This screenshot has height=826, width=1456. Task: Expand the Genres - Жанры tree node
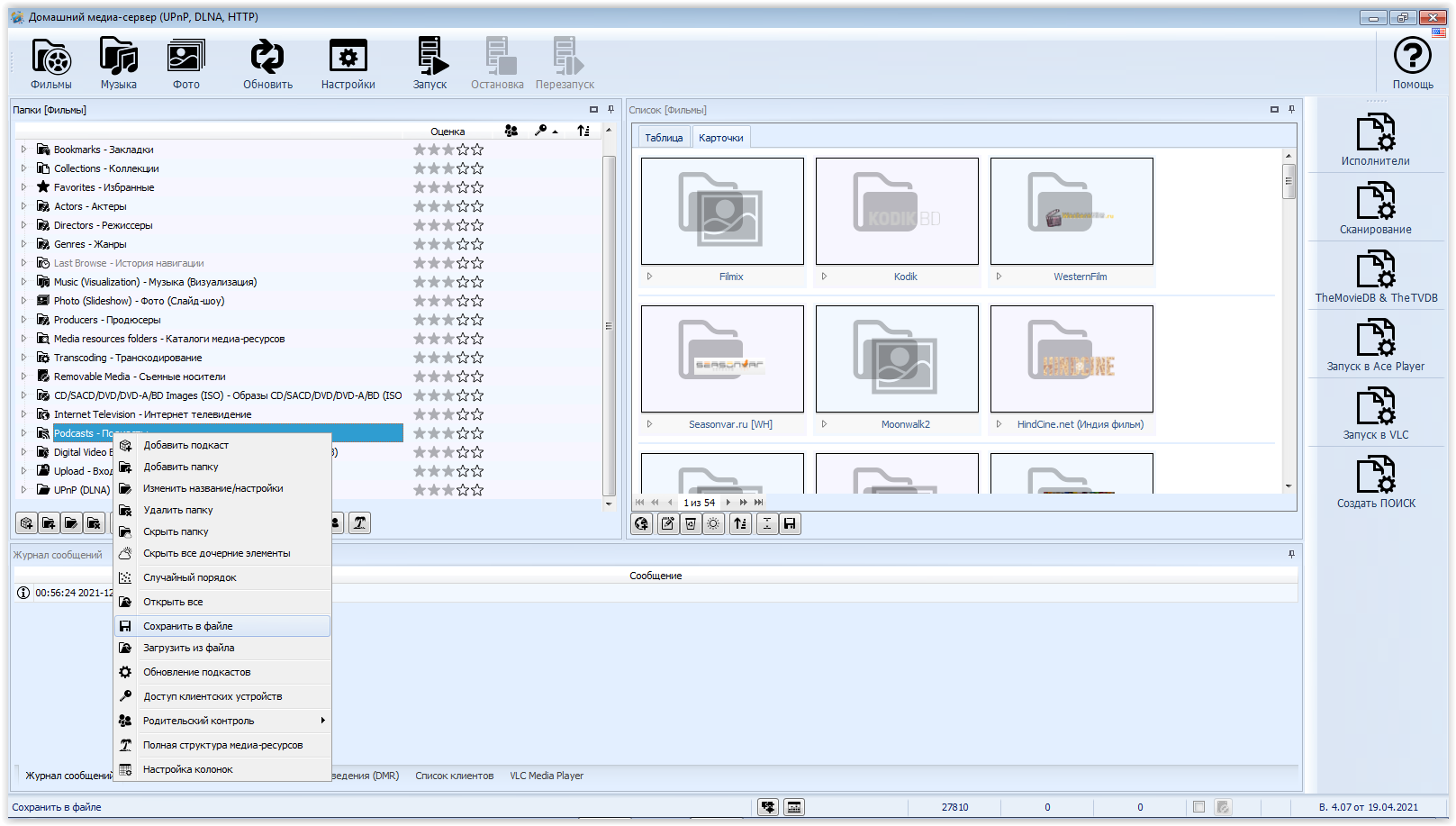(24, 244)
